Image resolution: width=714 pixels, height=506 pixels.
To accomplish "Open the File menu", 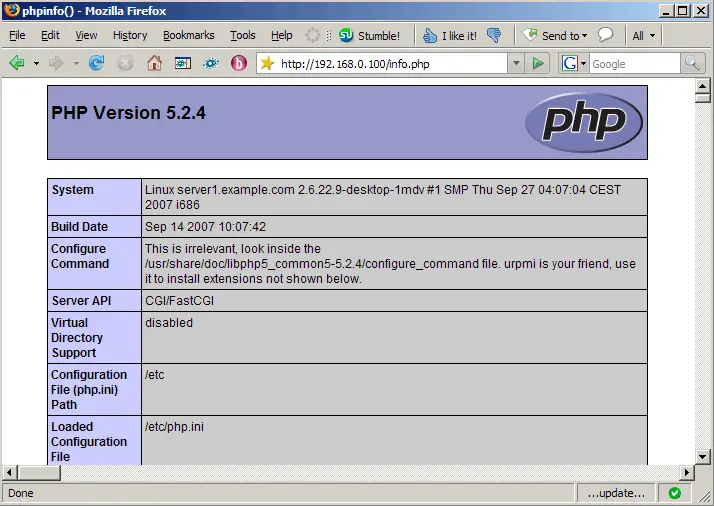I will 17,35.
